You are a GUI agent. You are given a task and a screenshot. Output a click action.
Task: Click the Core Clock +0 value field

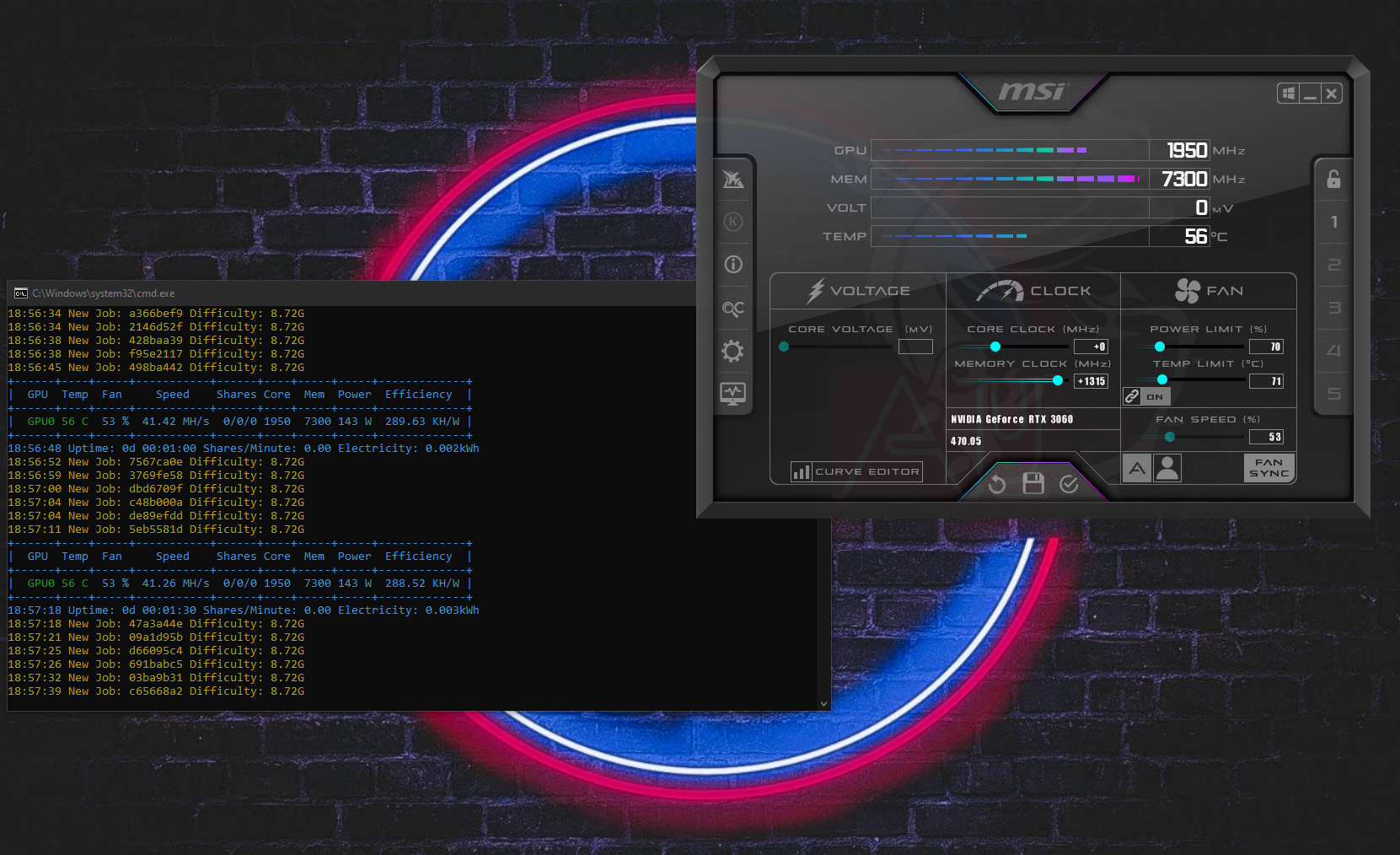point(1091,347)
